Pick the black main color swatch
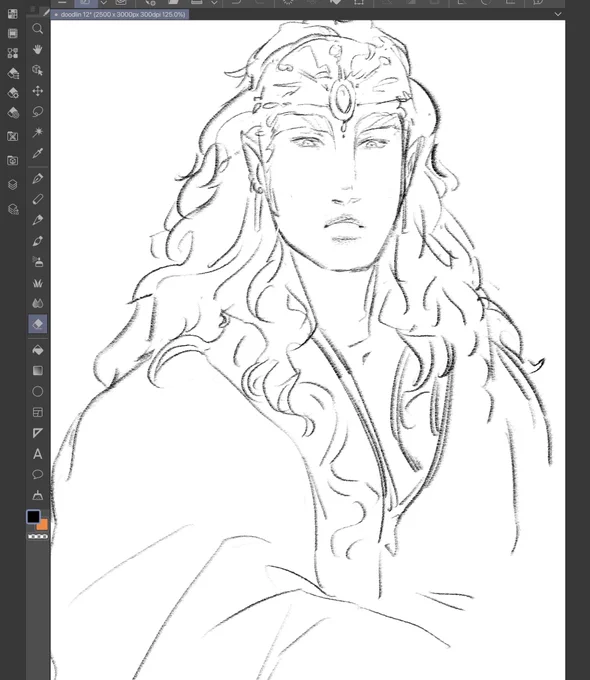The height and width of the screenshot is (680, 590). click(x=33, y=517)
